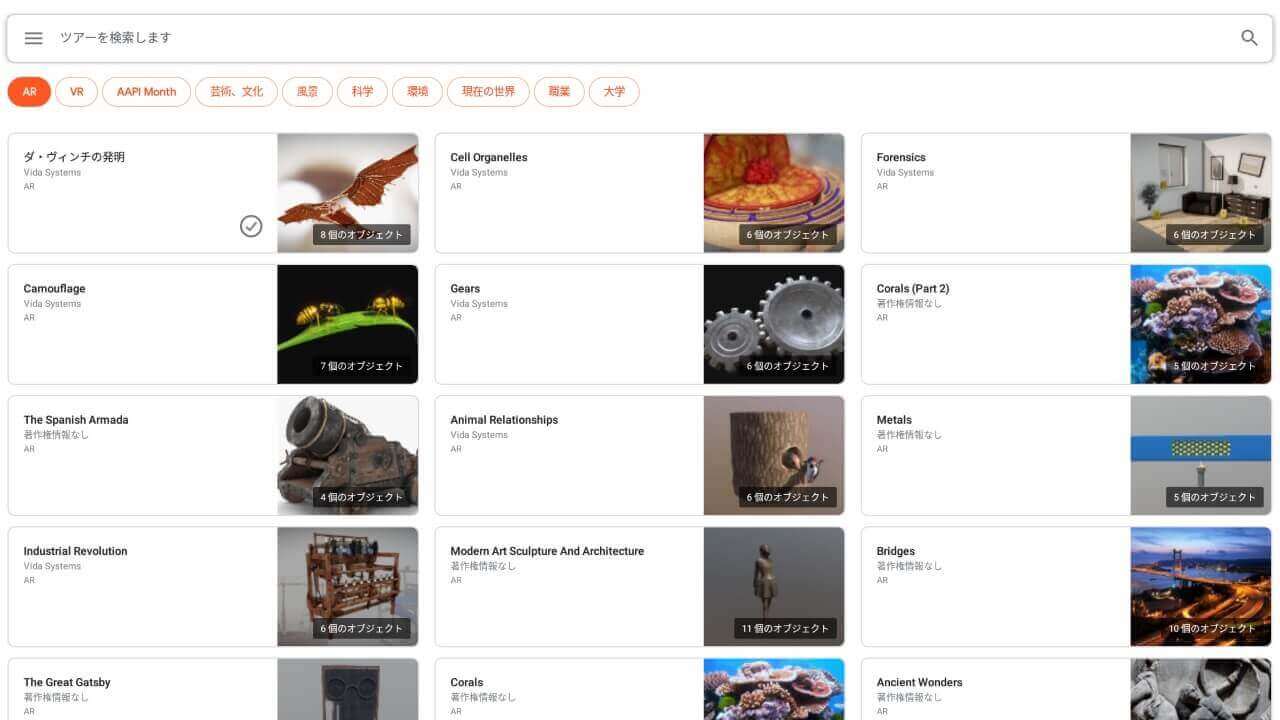The width and height of the screenshot is (1280, 720).
Task: Pick the 職業 filter chip
Action: point(559,92)
